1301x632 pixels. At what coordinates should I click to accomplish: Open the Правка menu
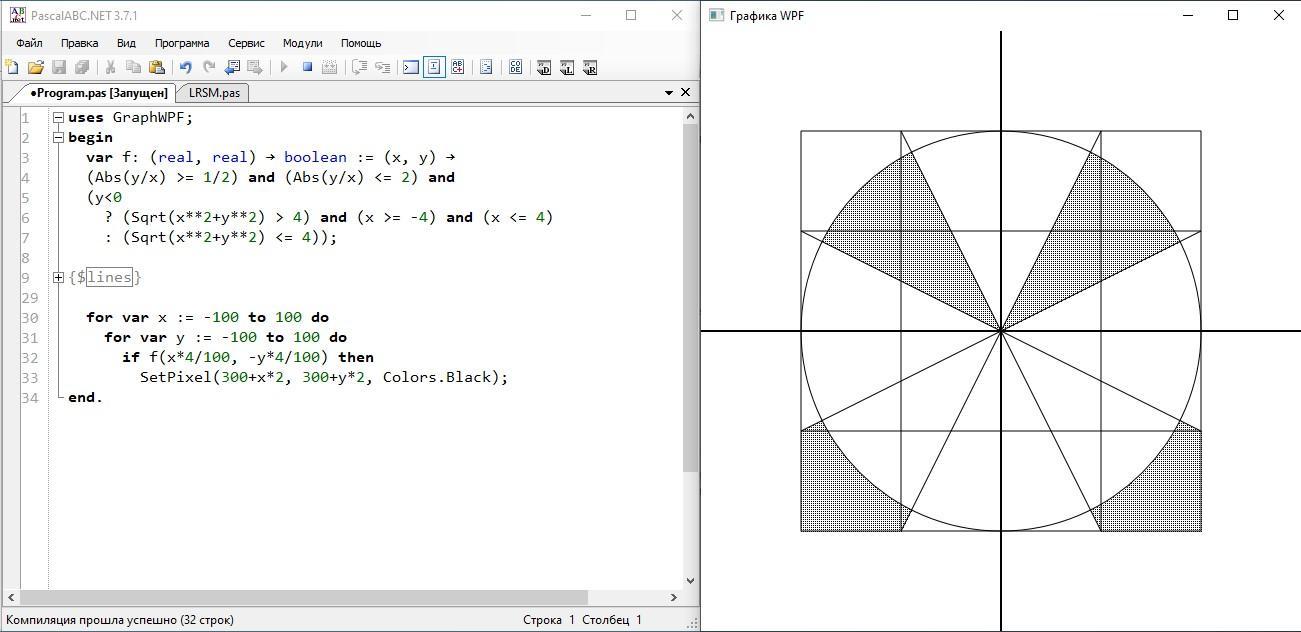79,43
